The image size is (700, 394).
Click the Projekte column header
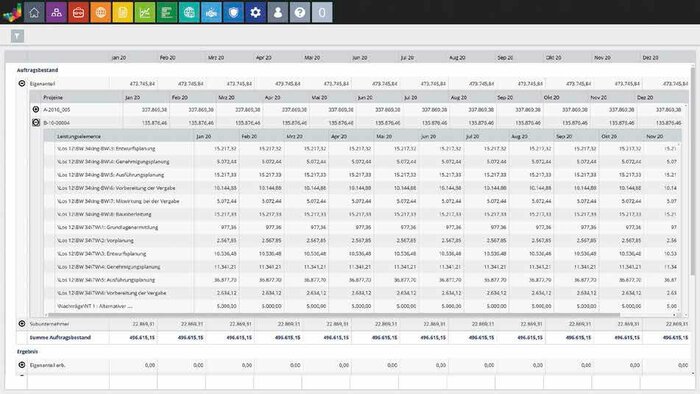click(53, 97)
